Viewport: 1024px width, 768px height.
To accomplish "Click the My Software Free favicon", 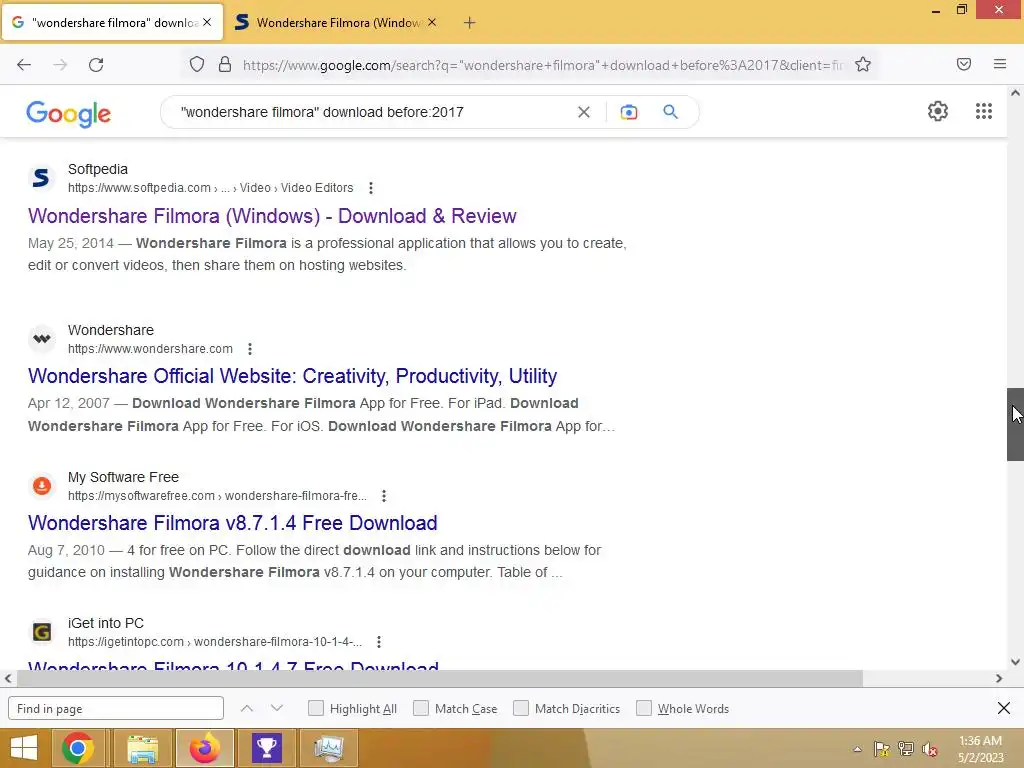I will point(41,485).
